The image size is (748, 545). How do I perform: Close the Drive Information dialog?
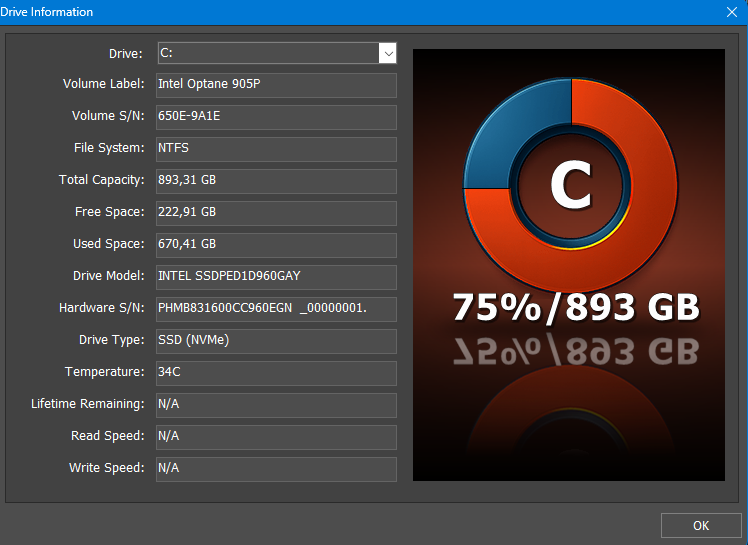[731, 12]
